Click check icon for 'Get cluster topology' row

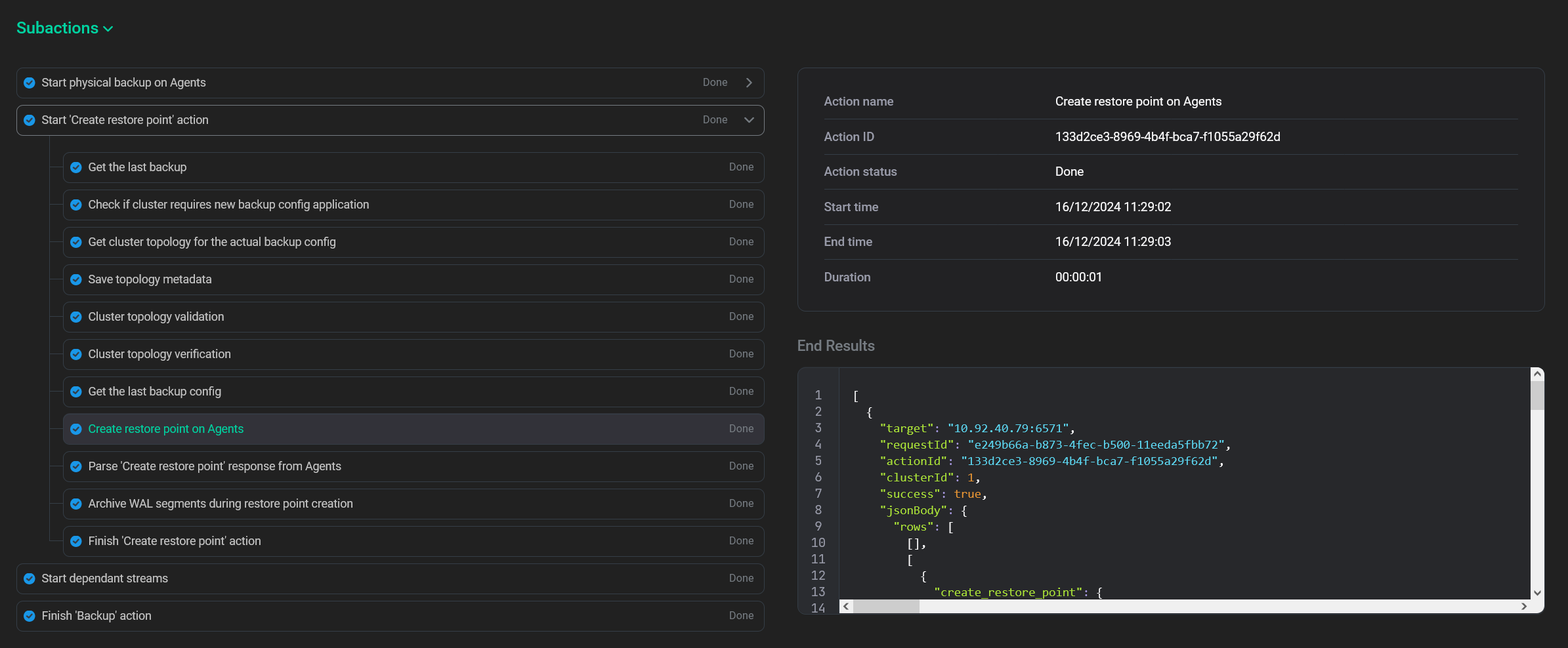76,242
